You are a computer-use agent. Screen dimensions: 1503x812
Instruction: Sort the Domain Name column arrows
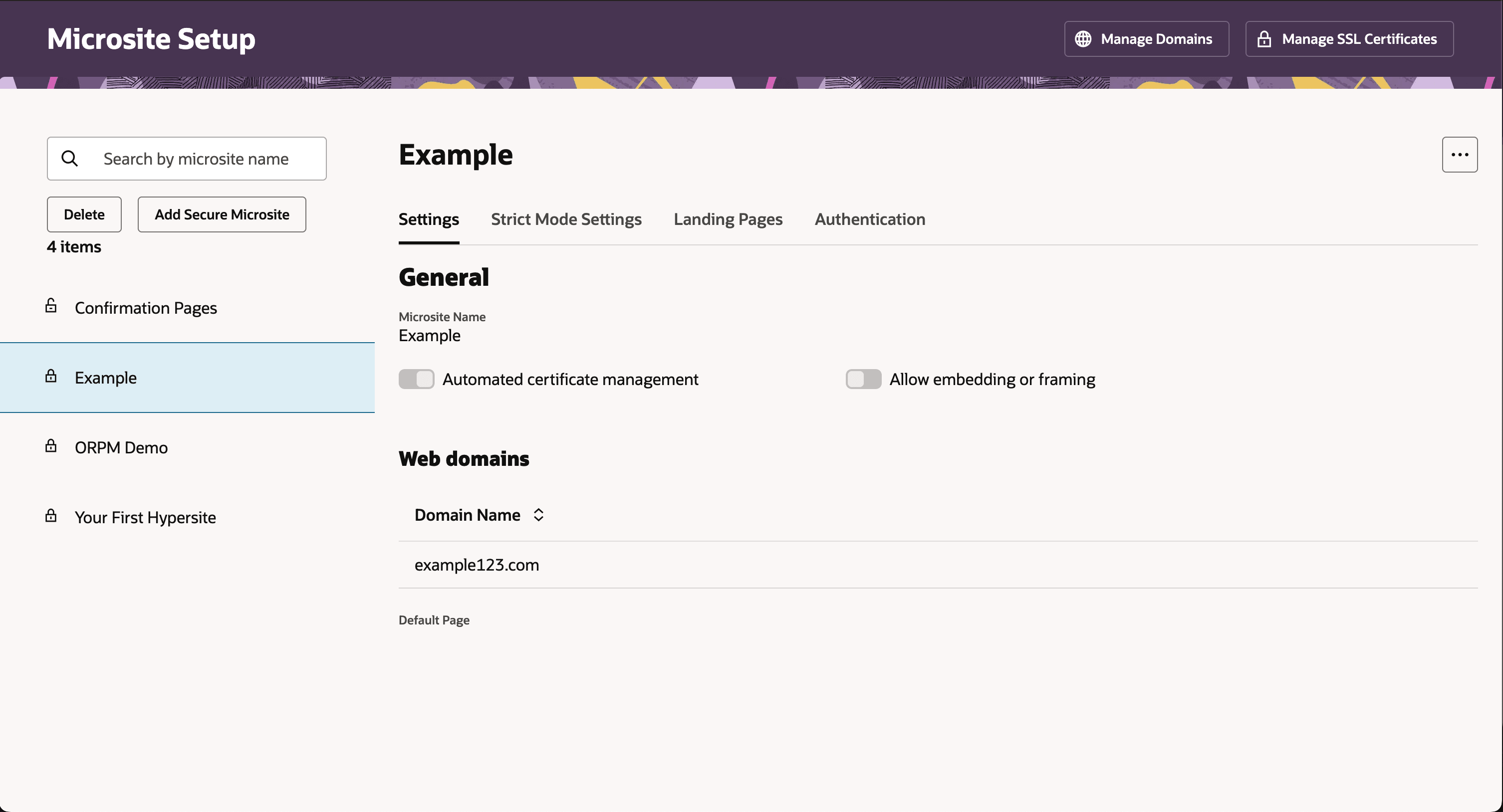click(538, 515)
